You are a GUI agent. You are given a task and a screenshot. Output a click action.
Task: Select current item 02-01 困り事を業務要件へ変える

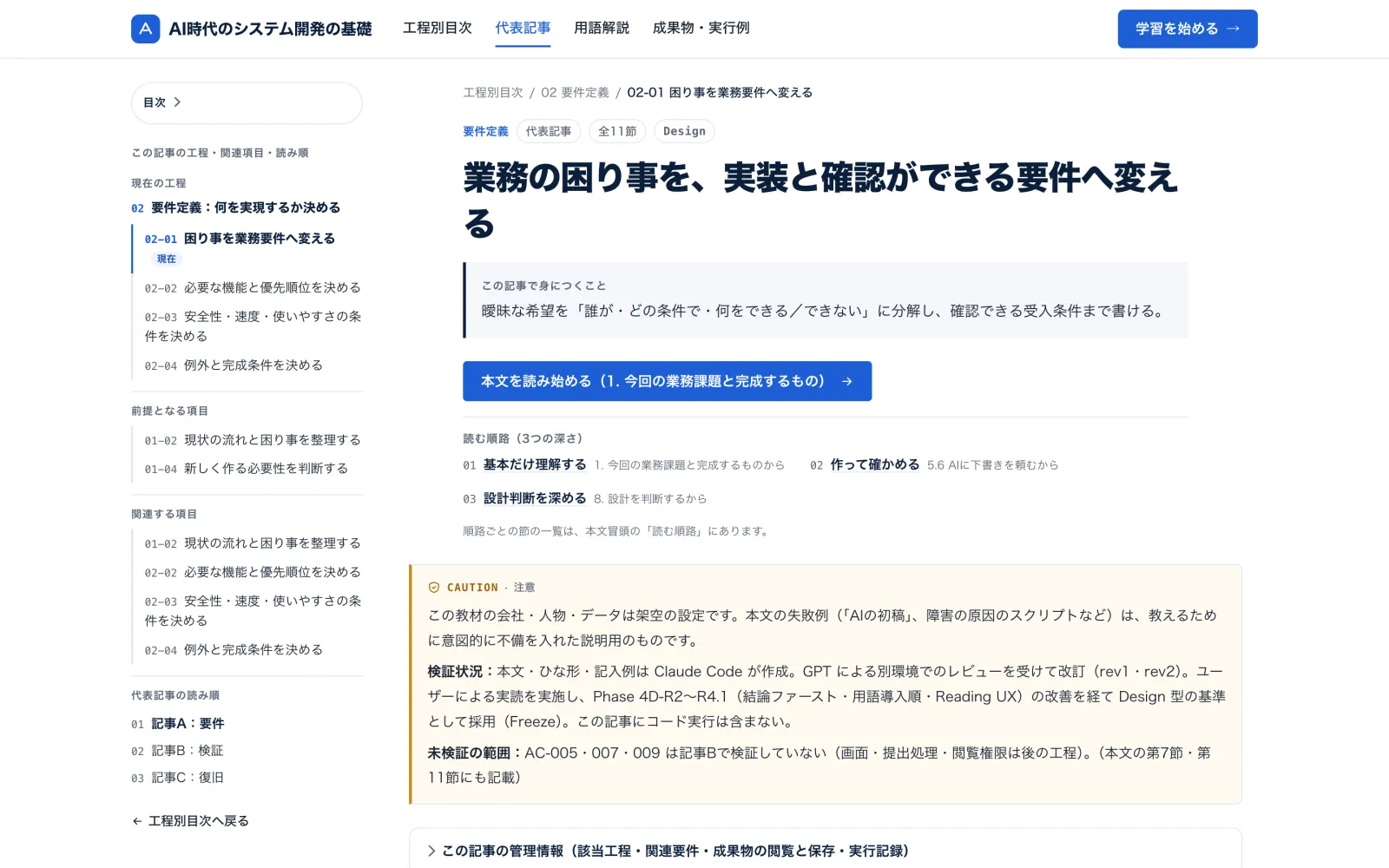pos(240,239)
